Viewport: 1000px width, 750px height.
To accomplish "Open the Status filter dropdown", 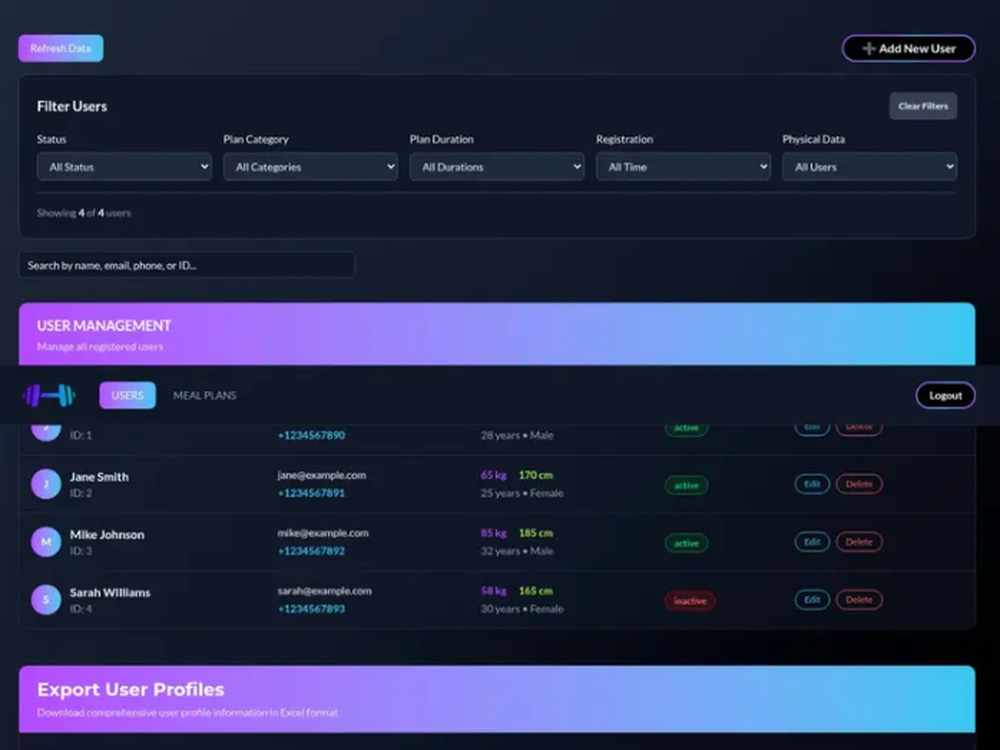I will click(x=124, y=166).
